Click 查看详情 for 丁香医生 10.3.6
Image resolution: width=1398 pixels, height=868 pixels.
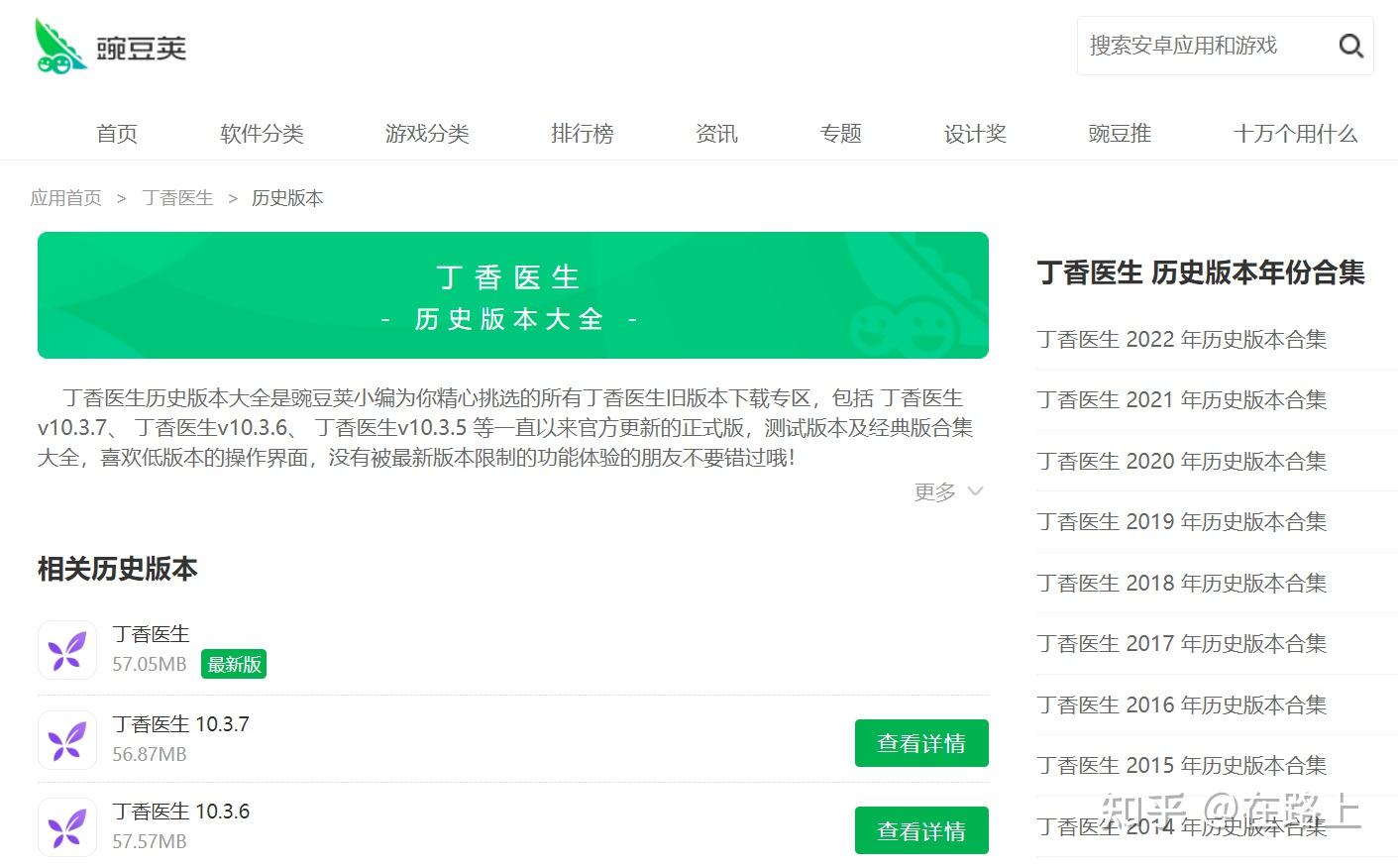point(921,830)
